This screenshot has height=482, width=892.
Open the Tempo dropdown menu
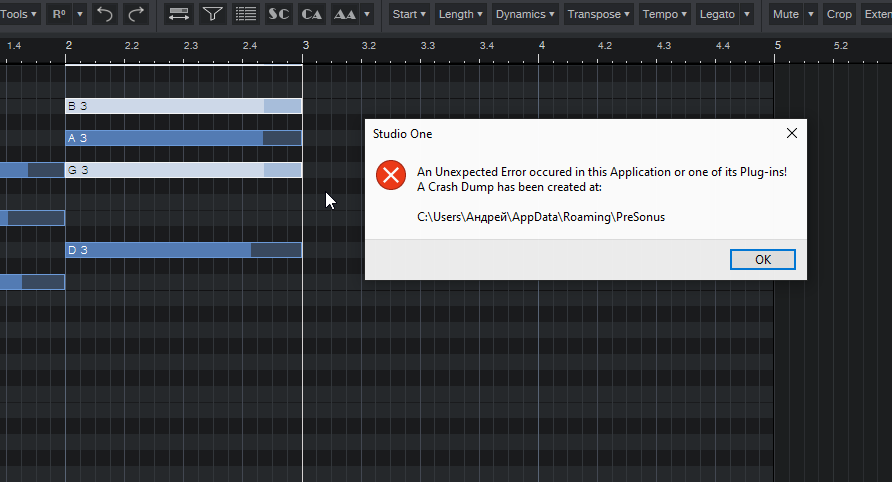click(x=664, y=14)
